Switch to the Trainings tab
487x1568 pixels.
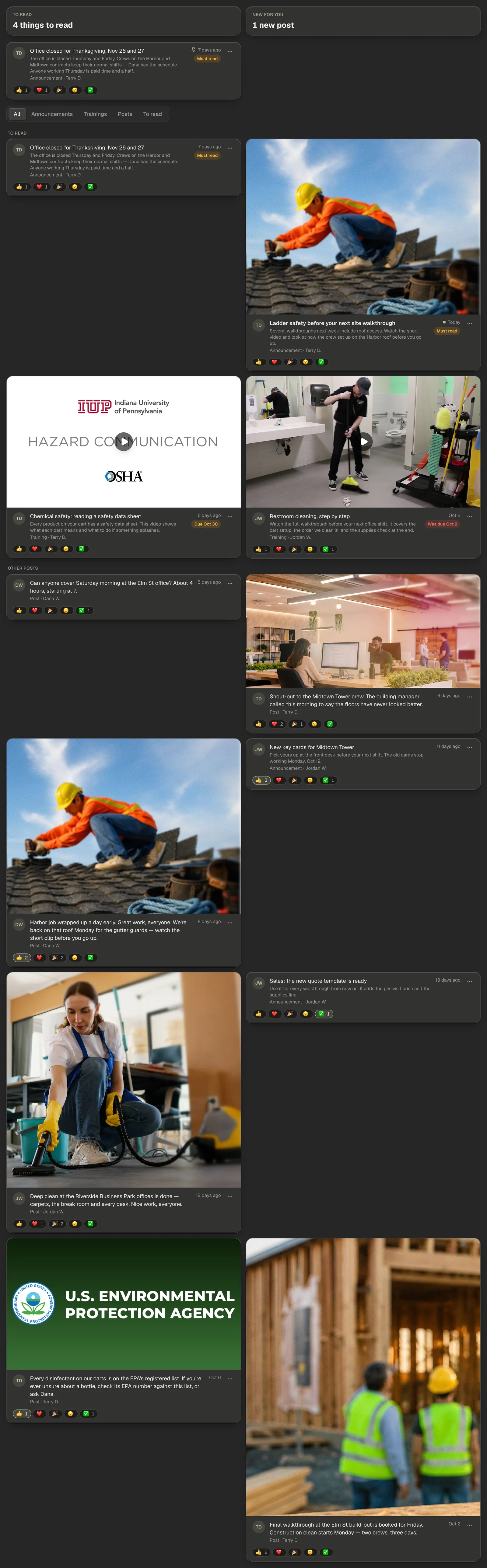click(95, 114)
